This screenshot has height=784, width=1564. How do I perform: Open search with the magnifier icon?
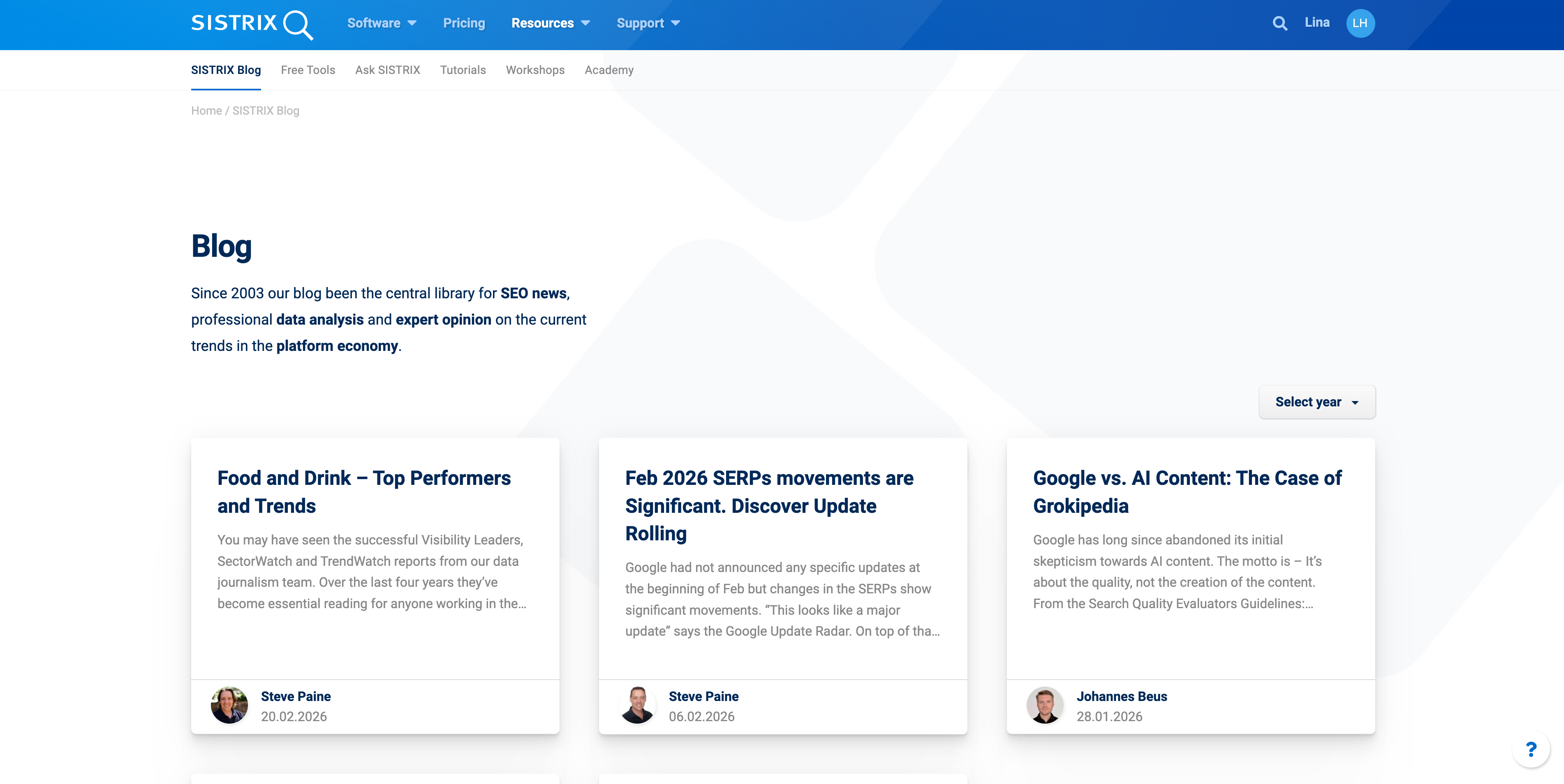(x=1280, y=24)
